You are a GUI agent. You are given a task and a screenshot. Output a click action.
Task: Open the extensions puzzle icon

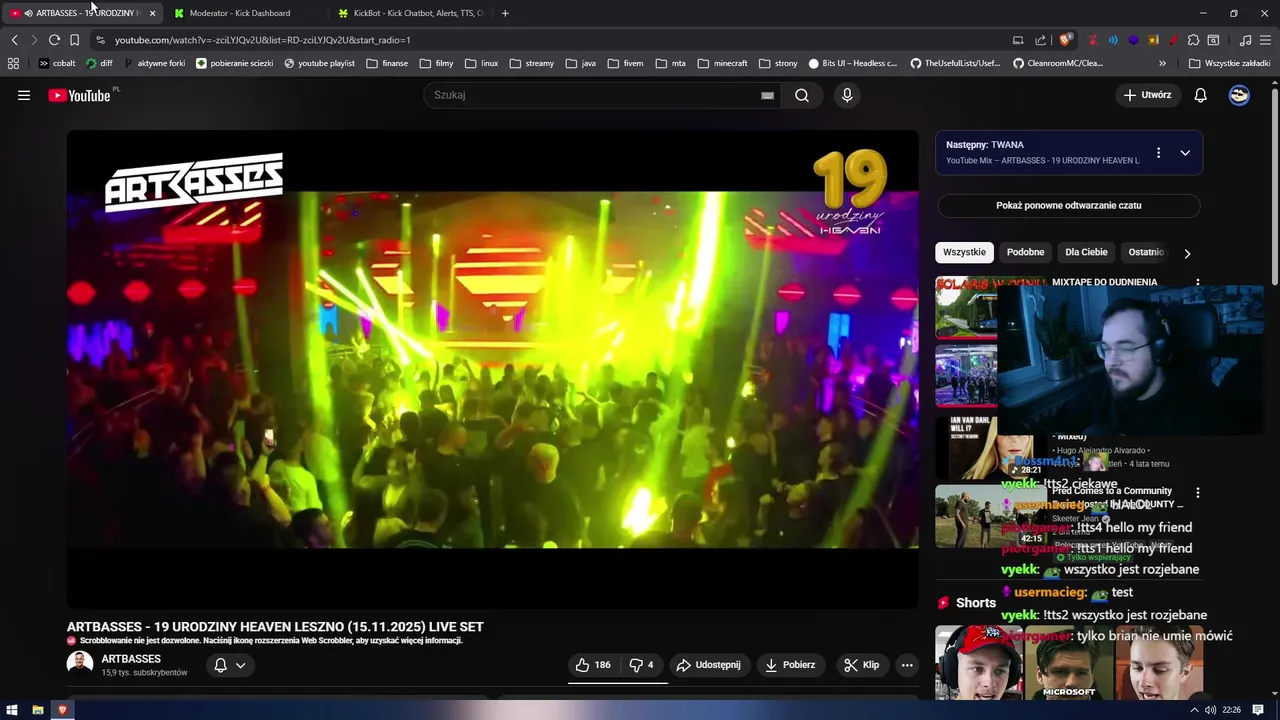click(1193, 40)
